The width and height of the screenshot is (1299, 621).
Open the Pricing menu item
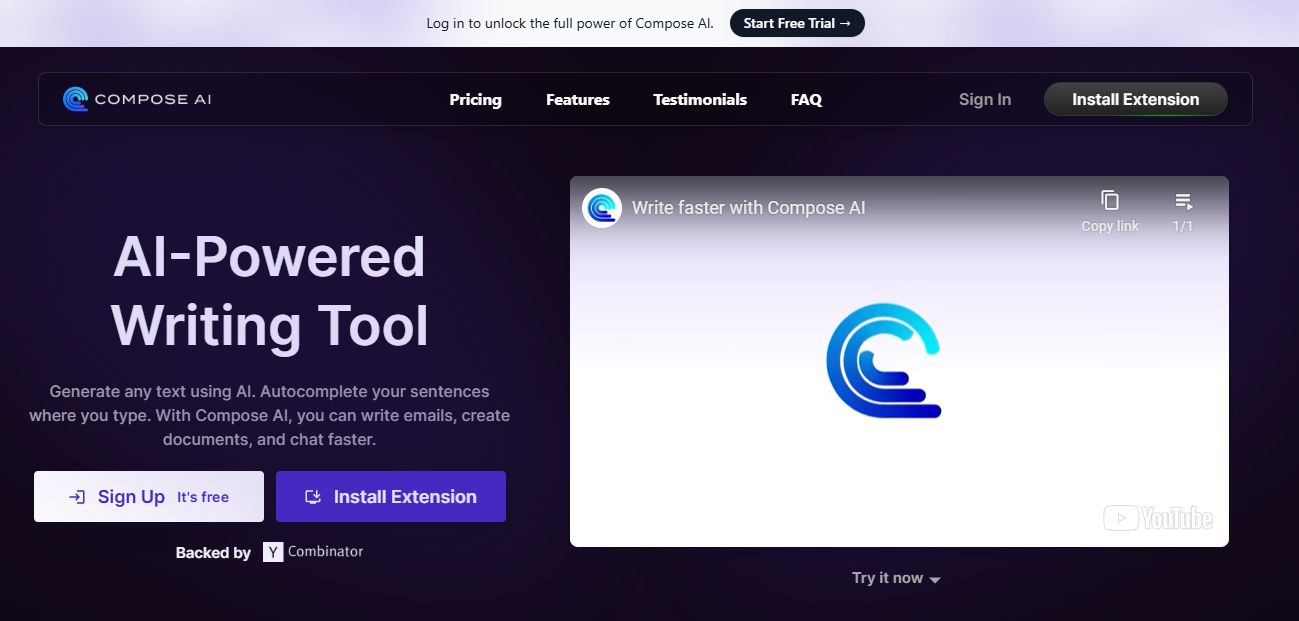click(x=475, y=99)
